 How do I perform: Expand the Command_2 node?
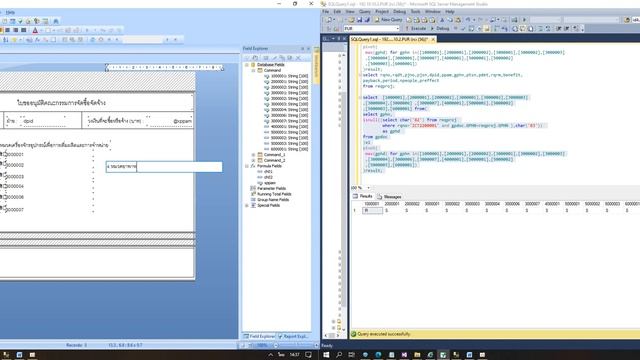[253, 160]
